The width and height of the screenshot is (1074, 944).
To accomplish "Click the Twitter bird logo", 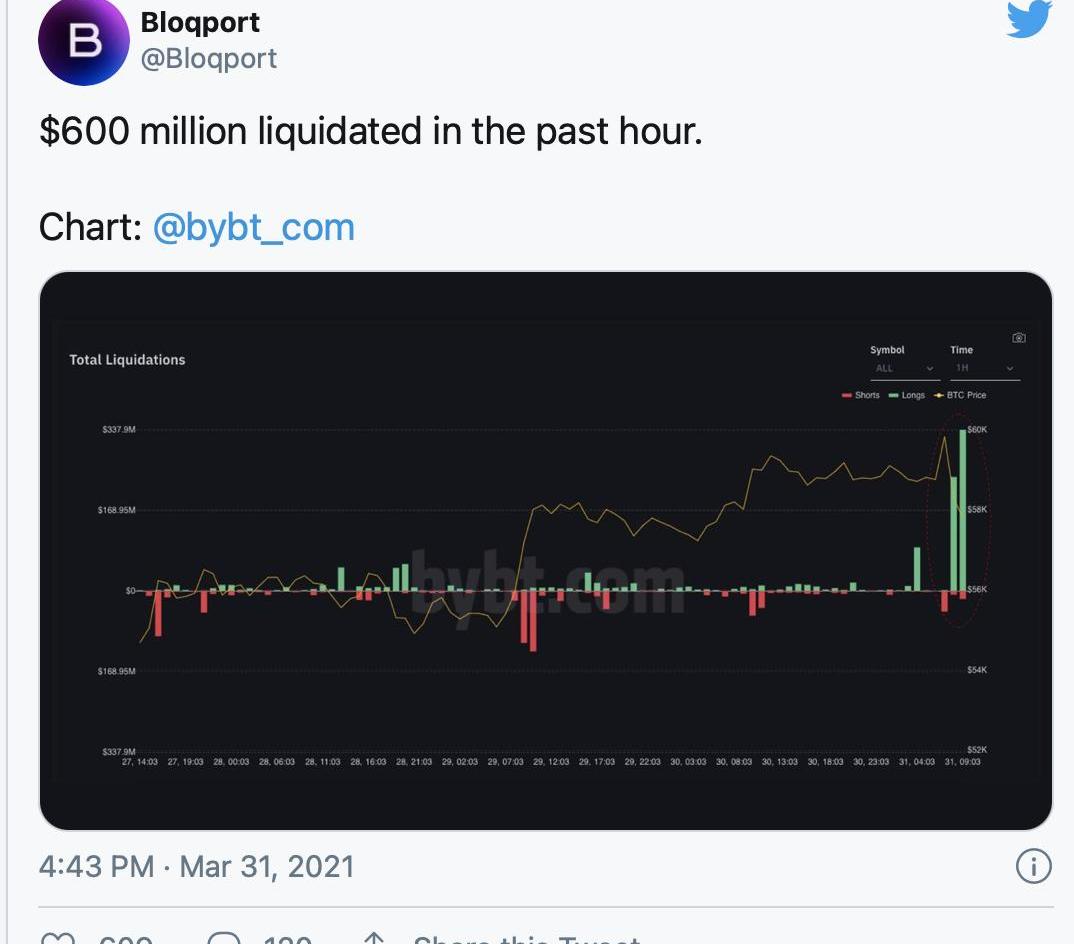I will click(x=1029, y=18).
